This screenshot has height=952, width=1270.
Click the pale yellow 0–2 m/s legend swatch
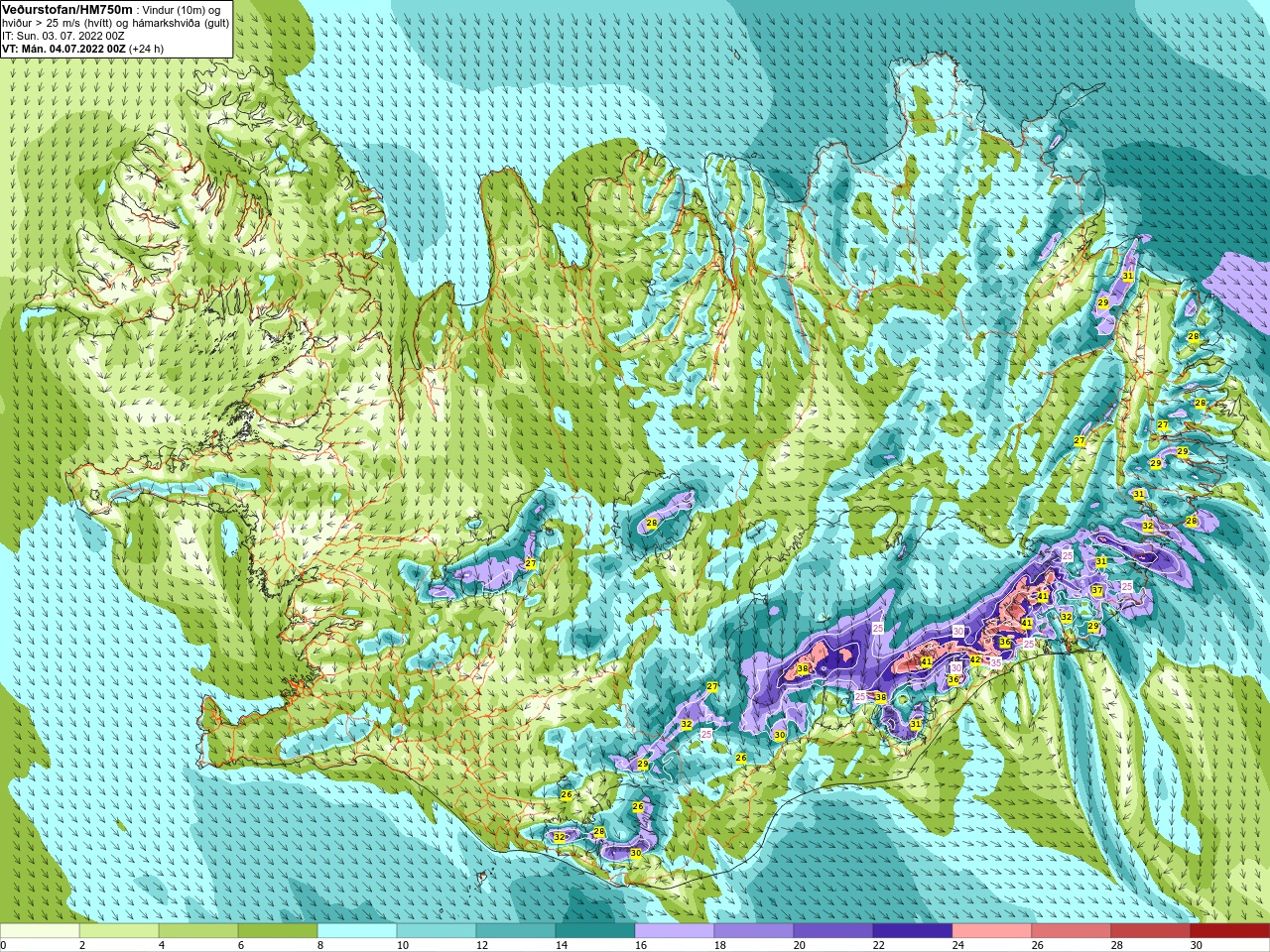tap(40, 931)
